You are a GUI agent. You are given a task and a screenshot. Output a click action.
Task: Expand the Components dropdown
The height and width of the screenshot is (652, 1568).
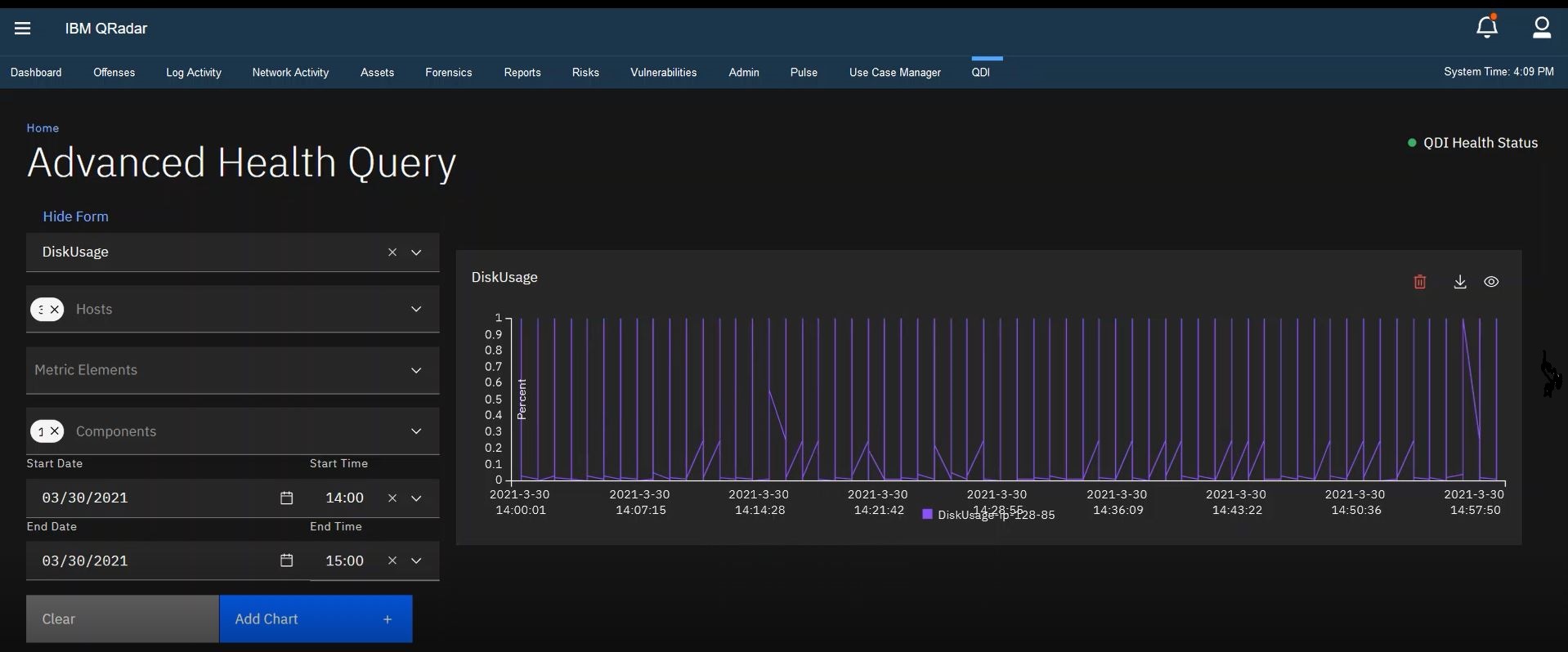coord(418,431)
